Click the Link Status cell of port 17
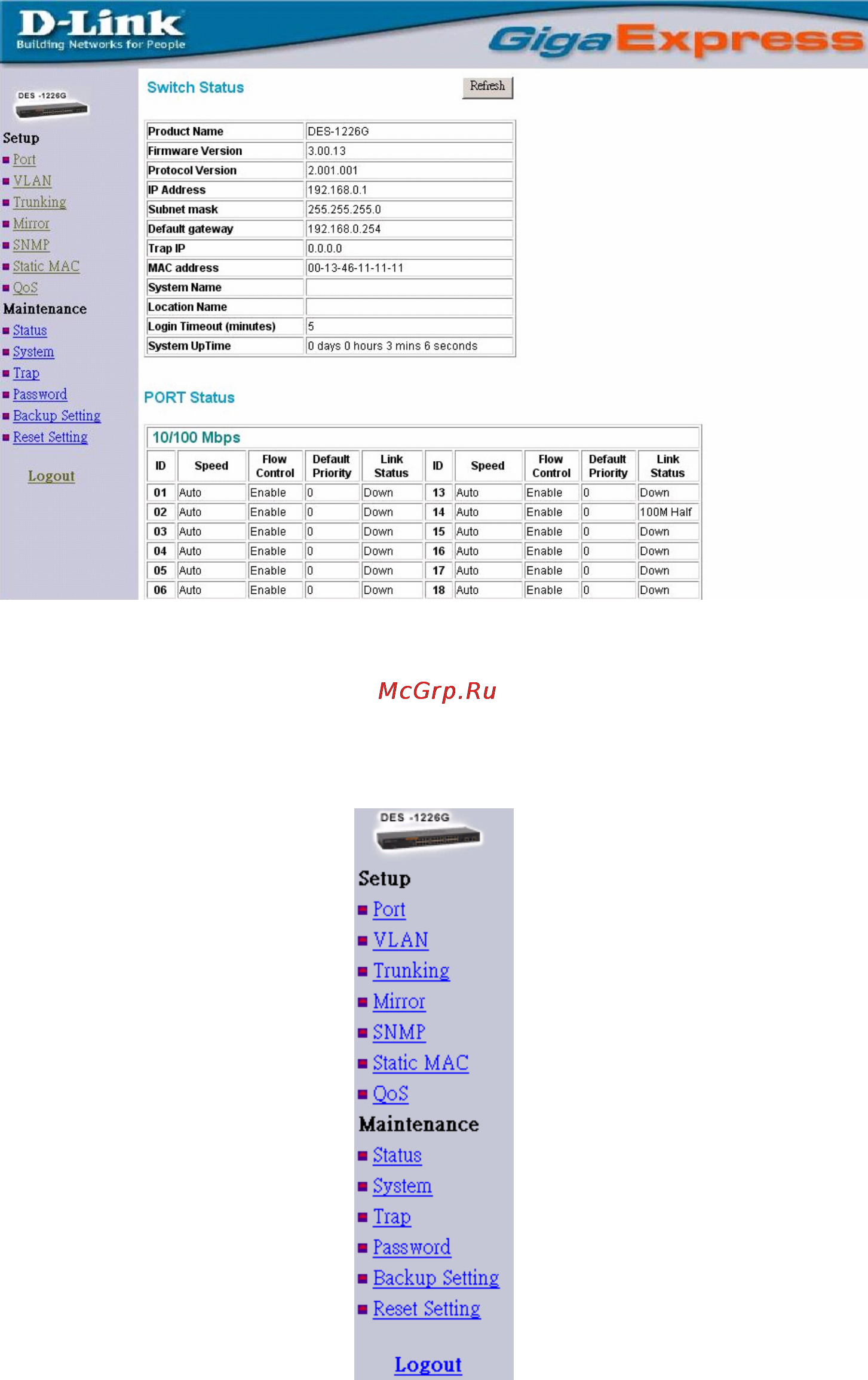The image size is (868, 1380). (668, 571)
